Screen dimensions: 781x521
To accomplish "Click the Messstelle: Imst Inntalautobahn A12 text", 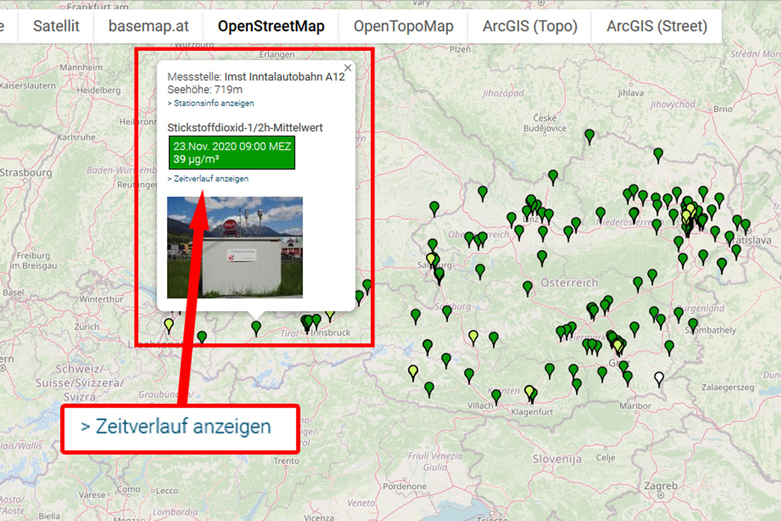I will tap(256, 77).
